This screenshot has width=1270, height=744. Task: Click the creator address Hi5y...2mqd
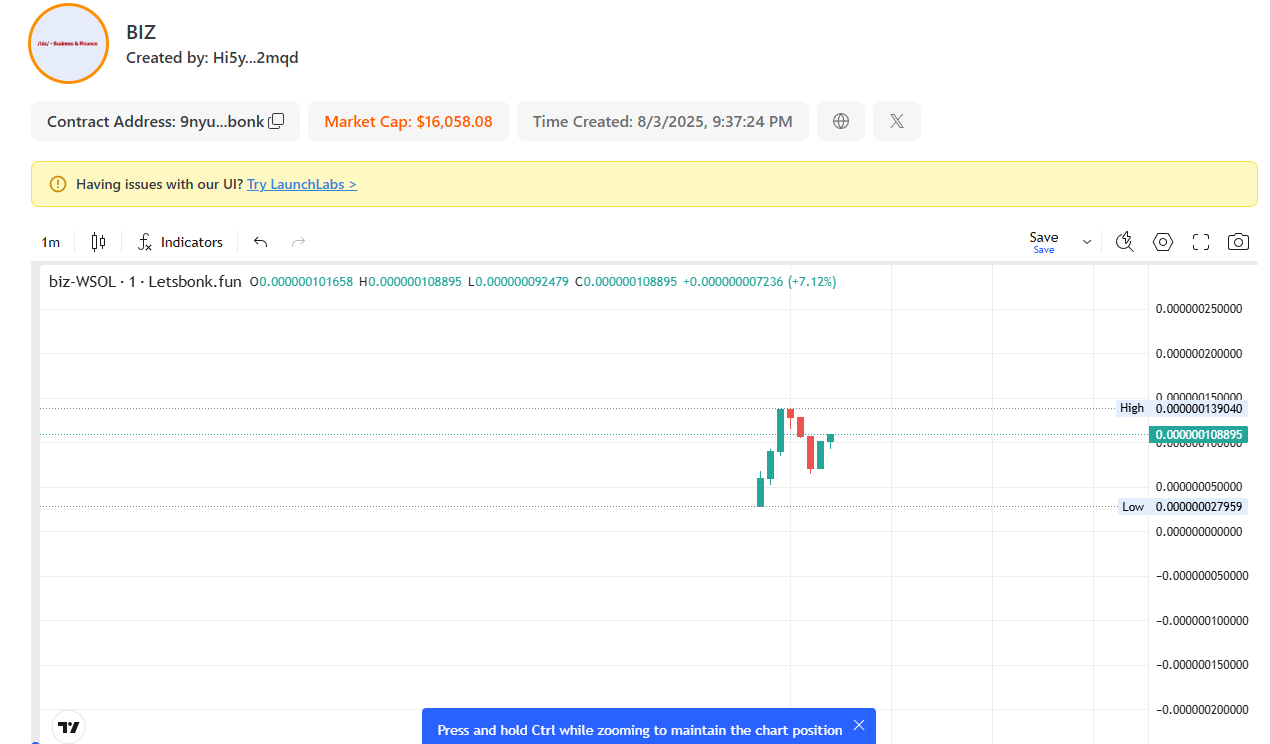[x=256, y=58]
